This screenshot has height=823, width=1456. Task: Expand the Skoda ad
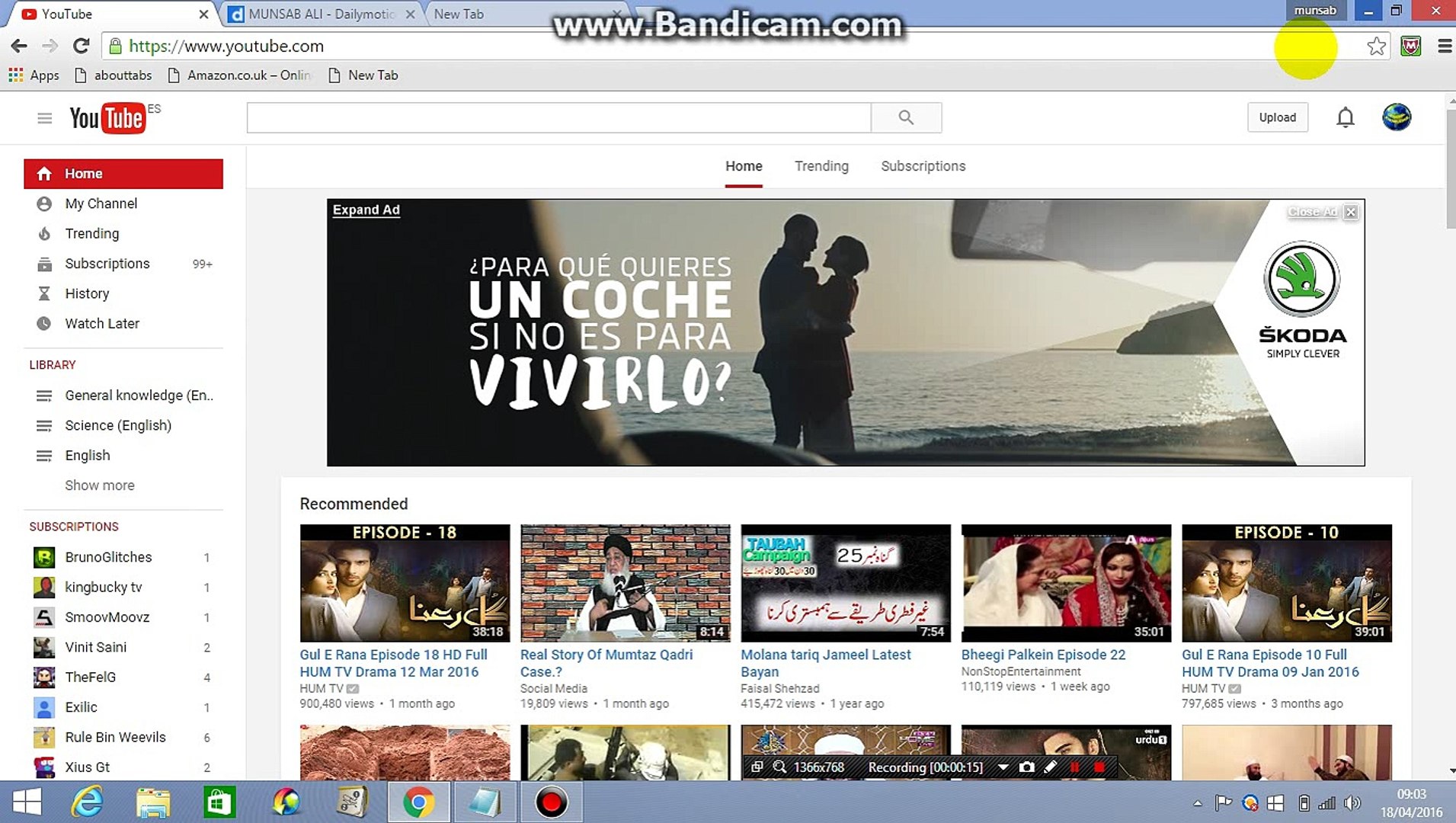coord(366,210)
